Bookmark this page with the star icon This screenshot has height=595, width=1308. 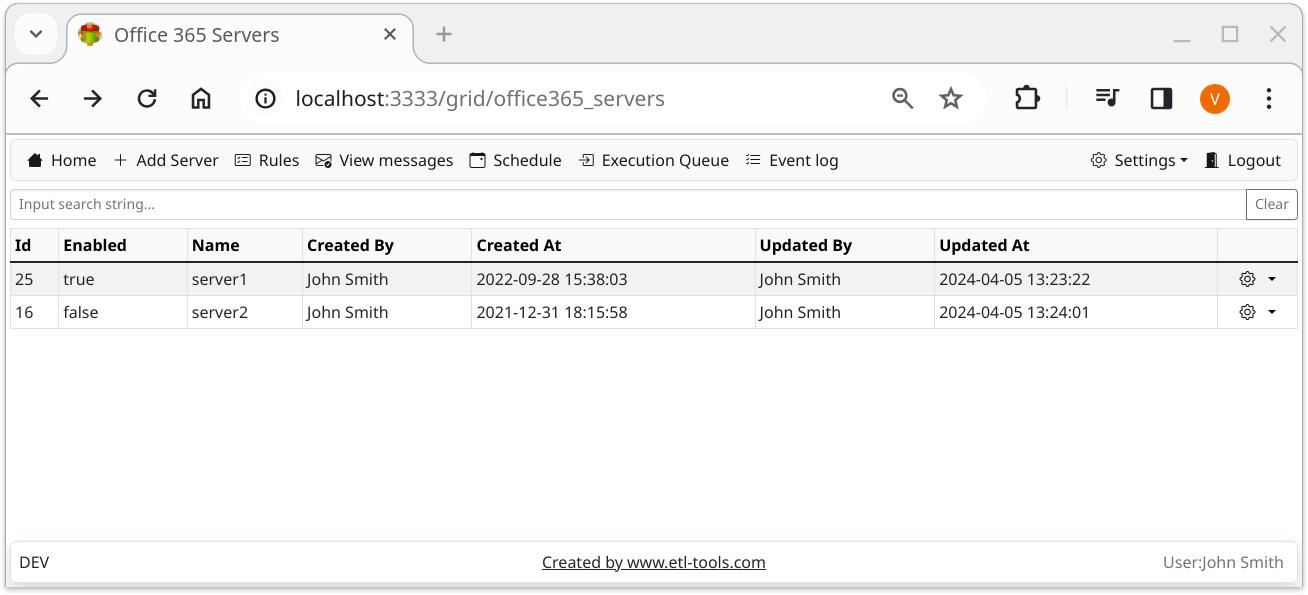(x=951, y=98)
